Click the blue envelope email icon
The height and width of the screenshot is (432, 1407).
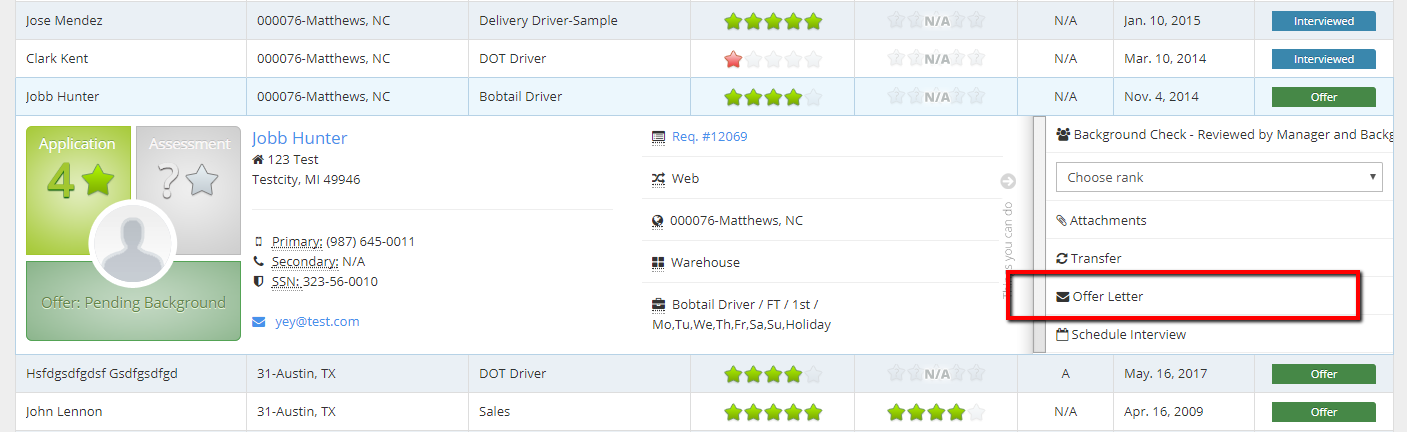[259, 322]
